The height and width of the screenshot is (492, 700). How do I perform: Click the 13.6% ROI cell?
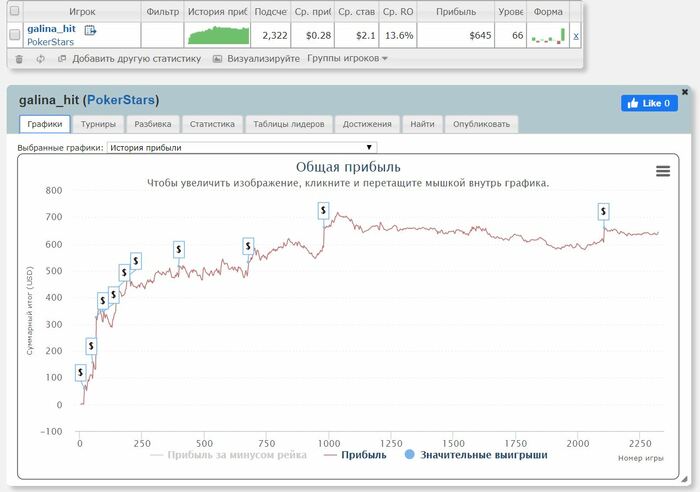pos(398,35)
